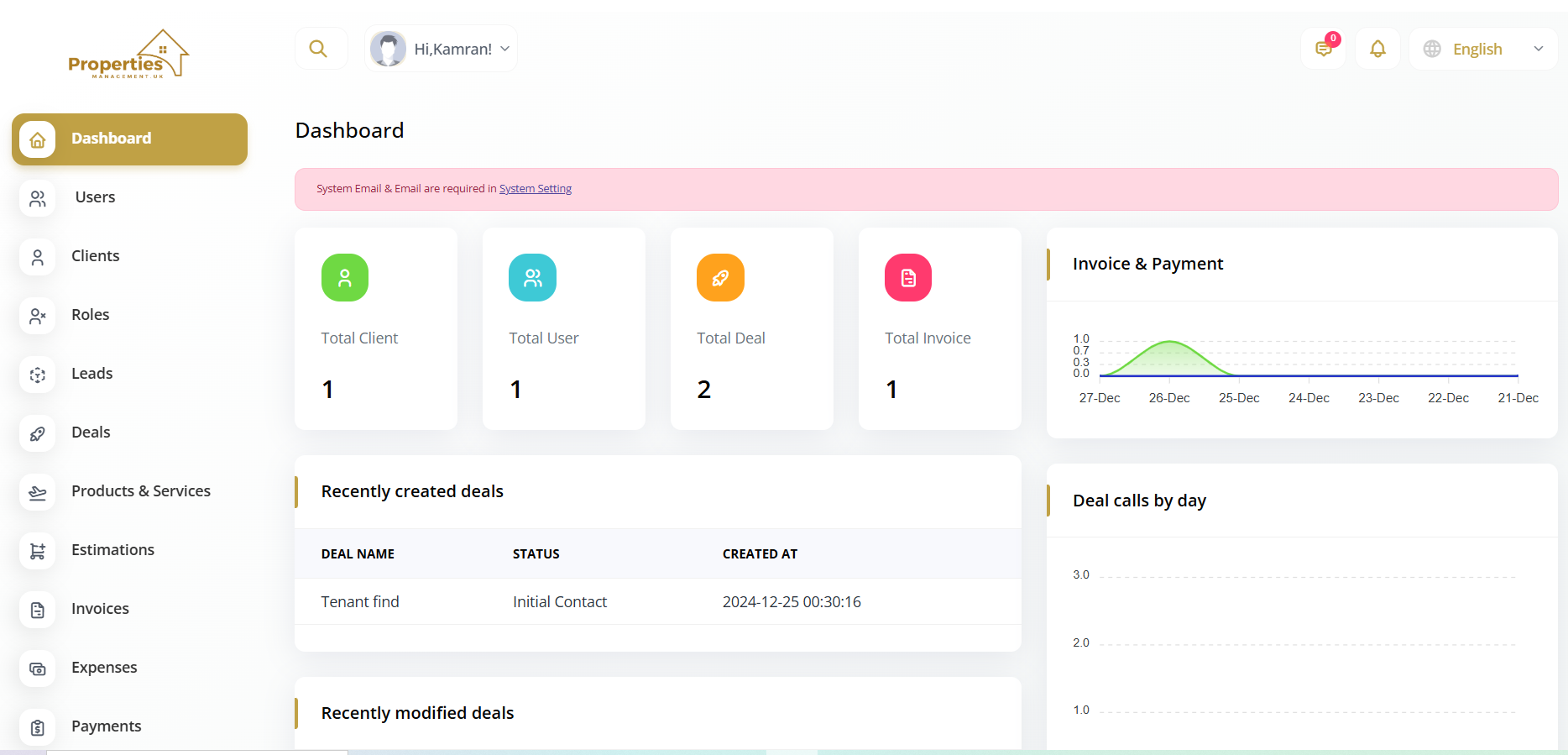Click the orange Total Deal rocket icon
1568x755 pixels.
pos(720,278)
